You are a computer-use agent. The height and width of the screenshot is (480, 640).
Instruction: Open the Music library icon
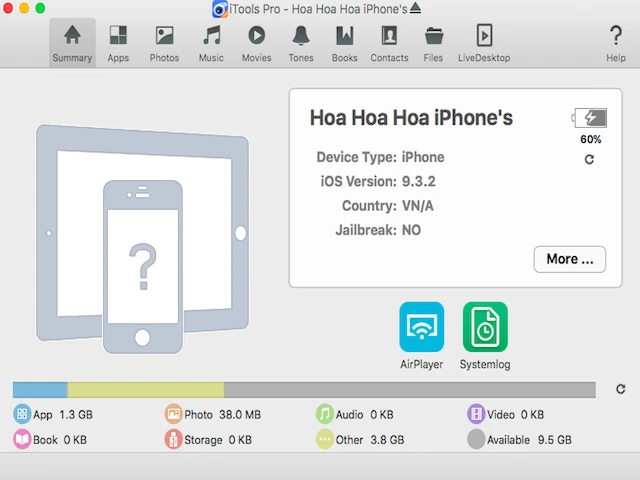211,43
